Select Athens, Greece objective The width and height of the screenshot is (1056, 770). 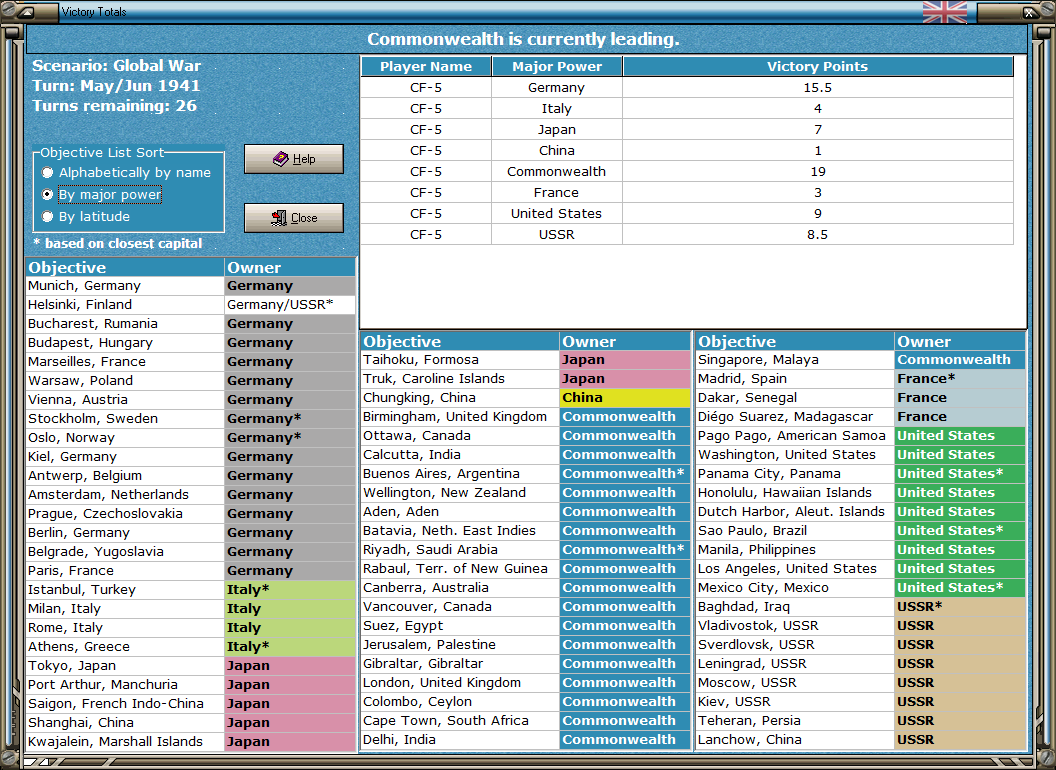[x=125, y=647]
